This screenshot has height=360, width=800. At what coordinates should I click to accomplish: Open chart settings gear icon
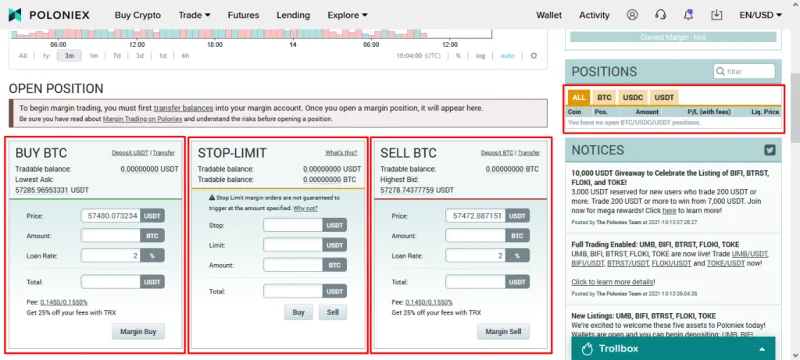point(534,56)
